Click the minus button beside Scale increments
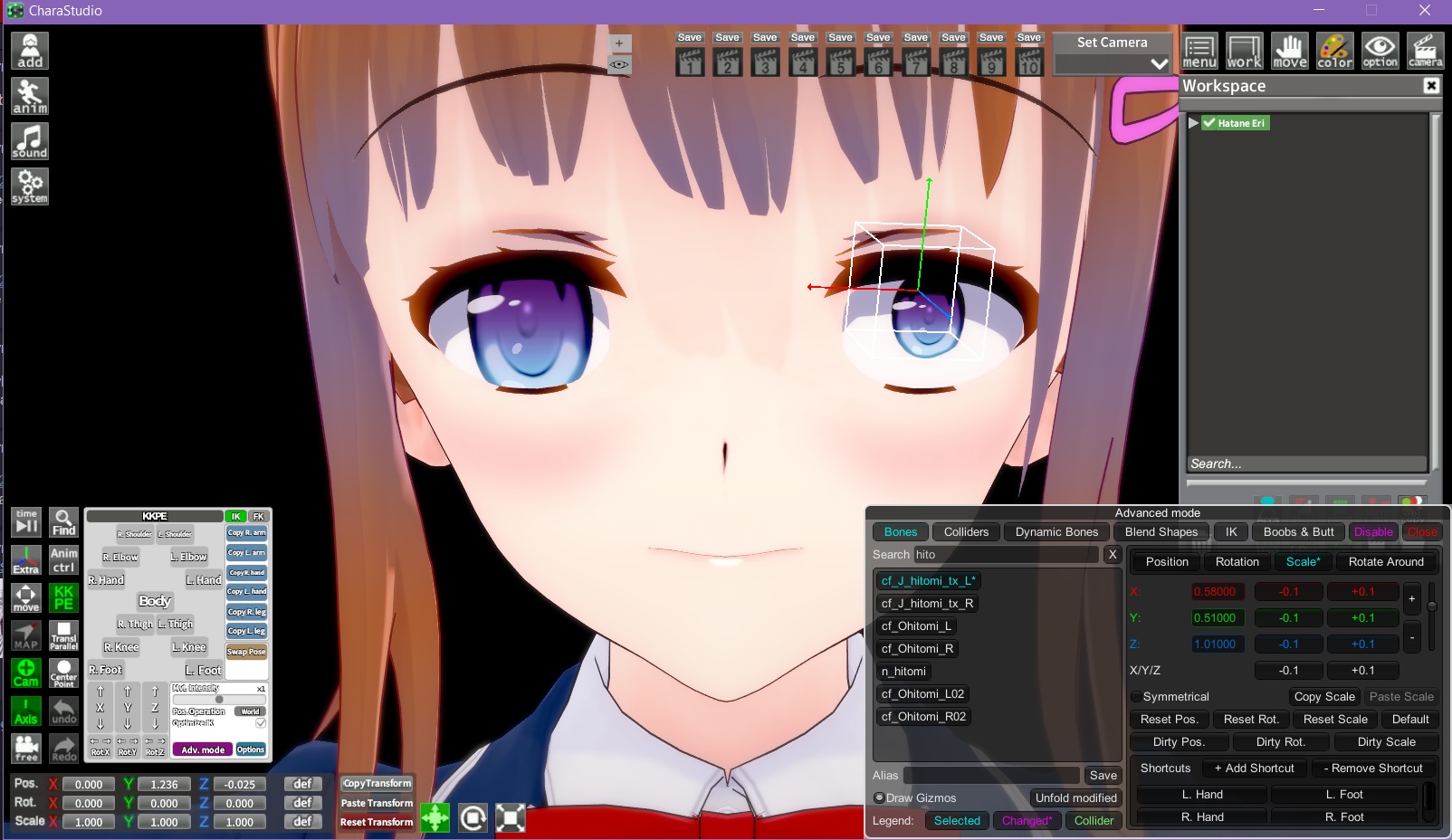Viewport: 1452px width, 840px height. click(x=1411, y=638)
